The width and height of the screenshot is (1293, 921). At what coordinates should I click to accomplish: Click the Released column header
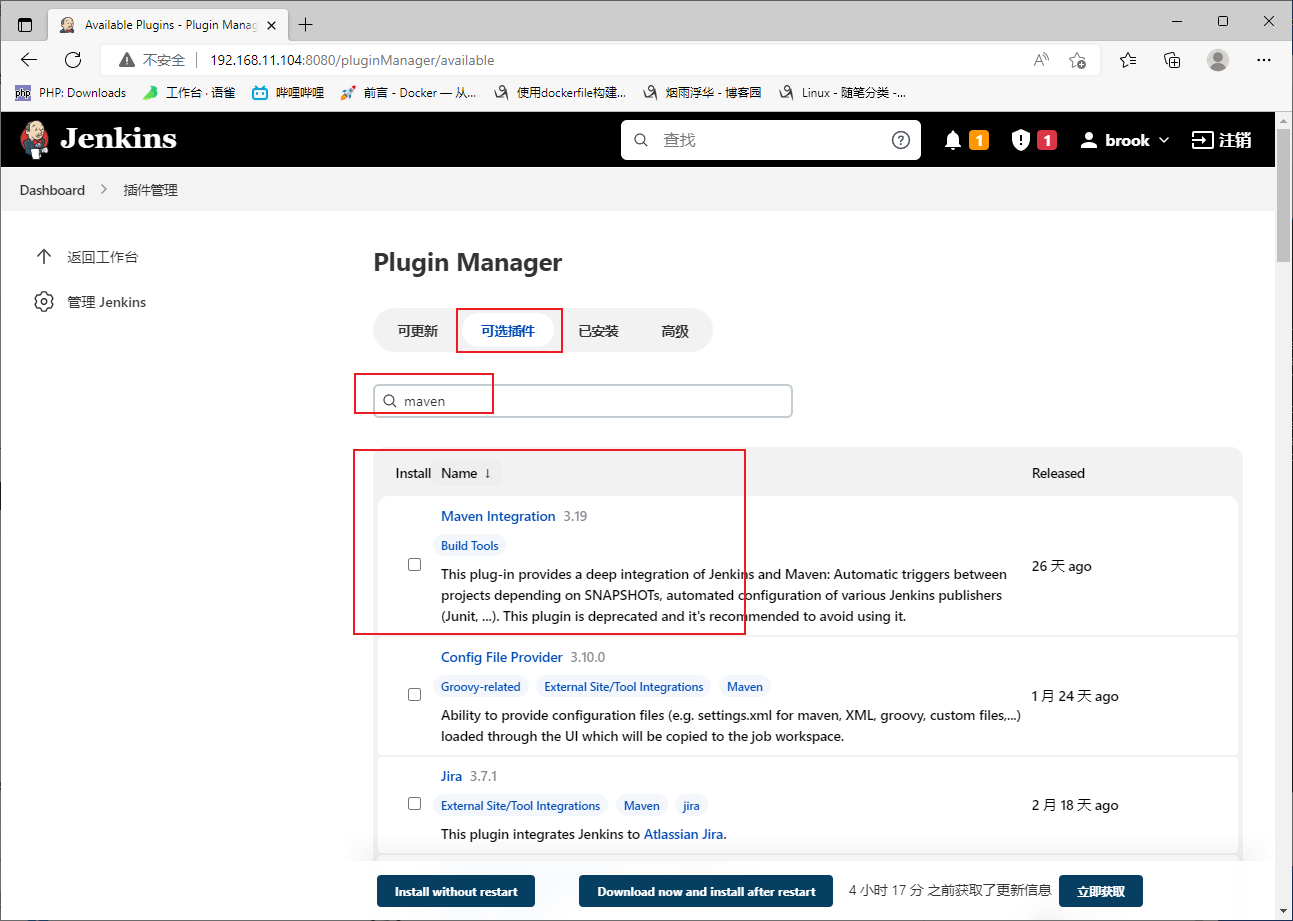pyautogui.click(x=1058, y=473)
